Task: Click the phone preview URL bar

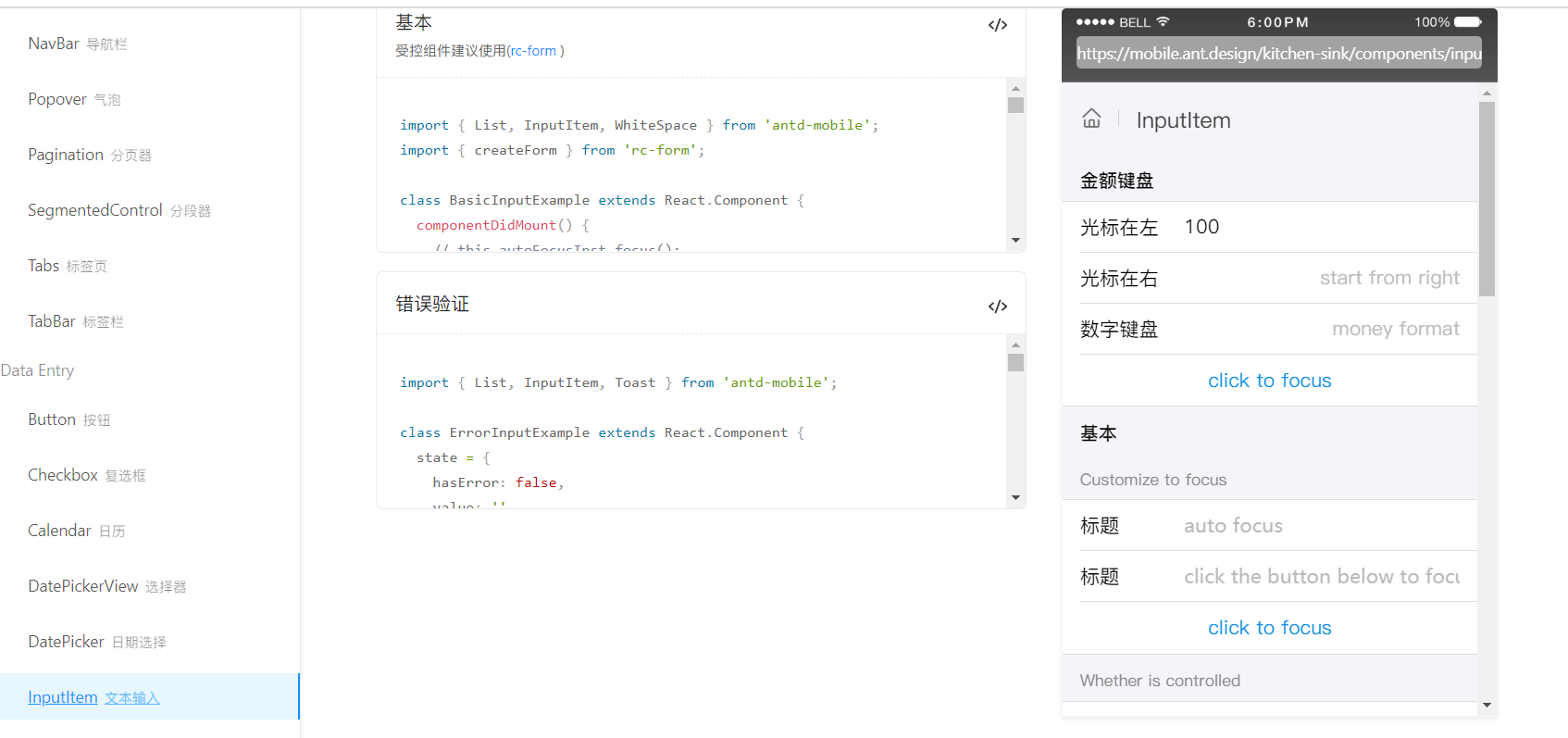Action: [1278, 53]
